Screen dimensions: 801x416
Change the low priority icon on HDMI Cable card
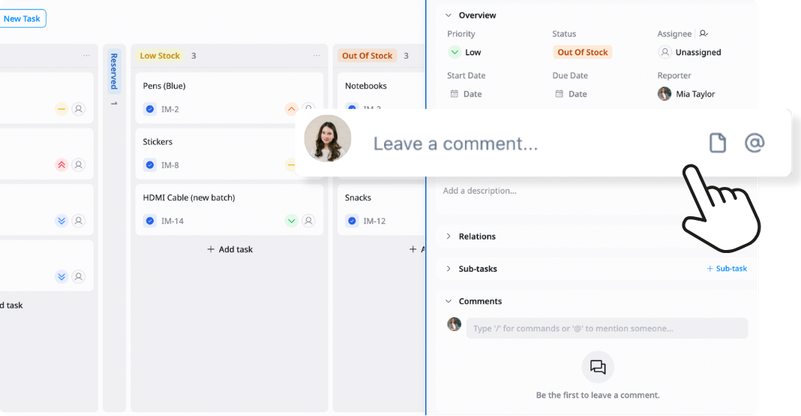(x=291, y=221)
